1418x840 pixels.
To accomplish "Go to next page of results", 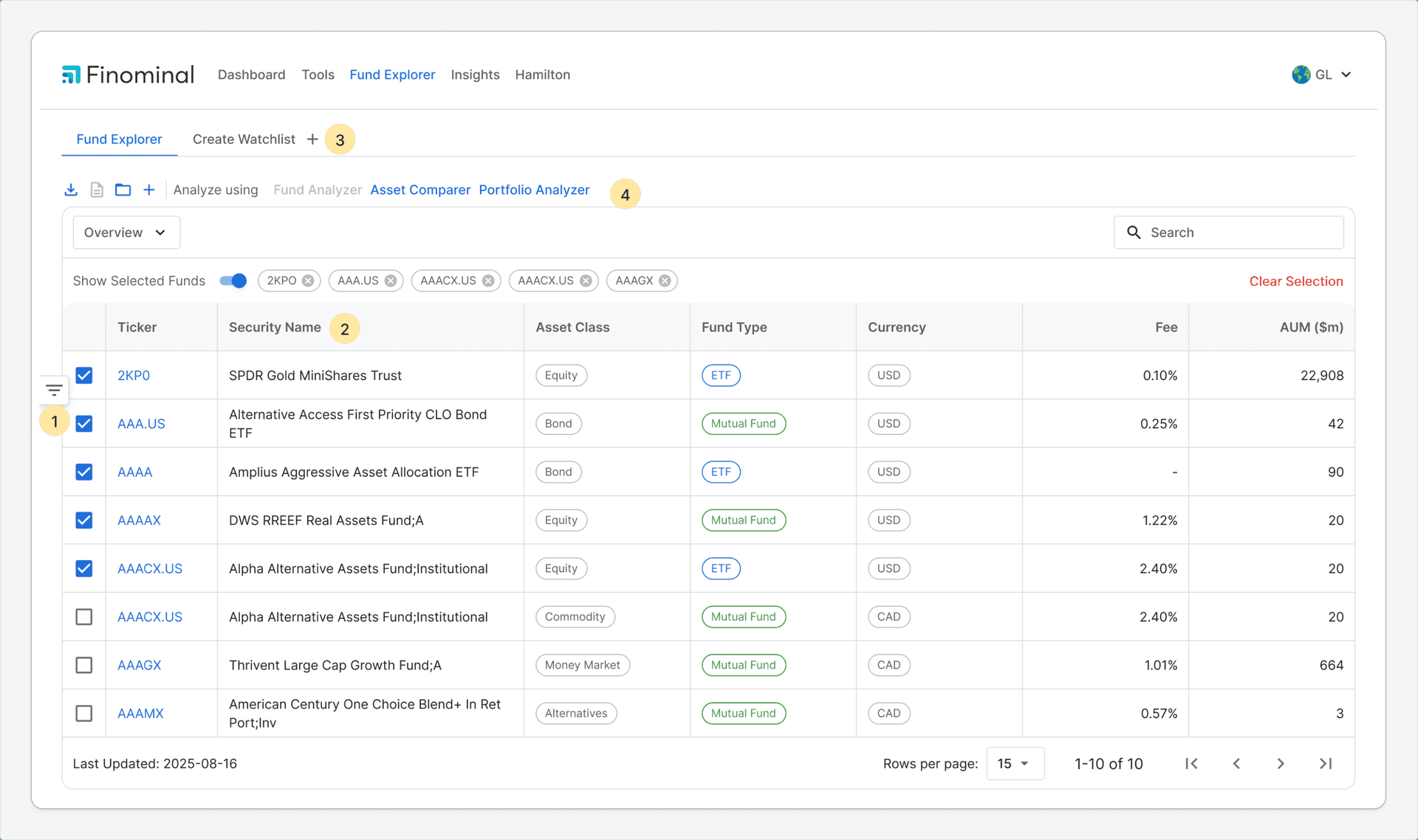I will [1281, 763].
